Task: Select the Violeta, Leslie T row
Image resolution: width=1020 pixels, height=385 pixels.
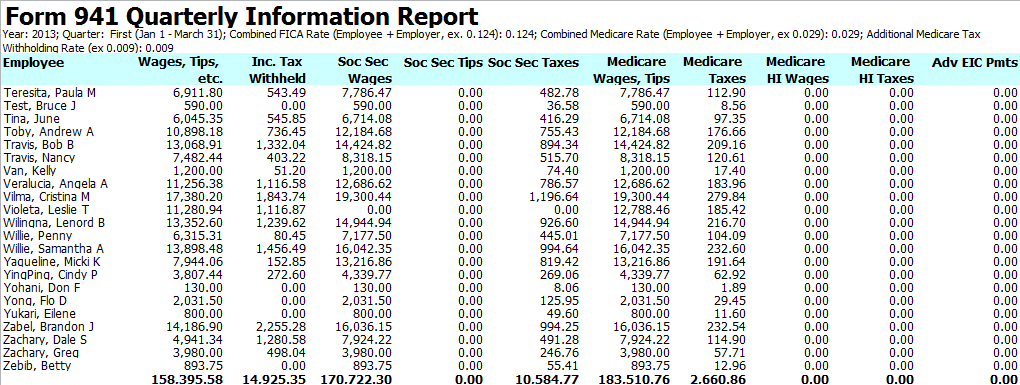Action: [510, 210]
